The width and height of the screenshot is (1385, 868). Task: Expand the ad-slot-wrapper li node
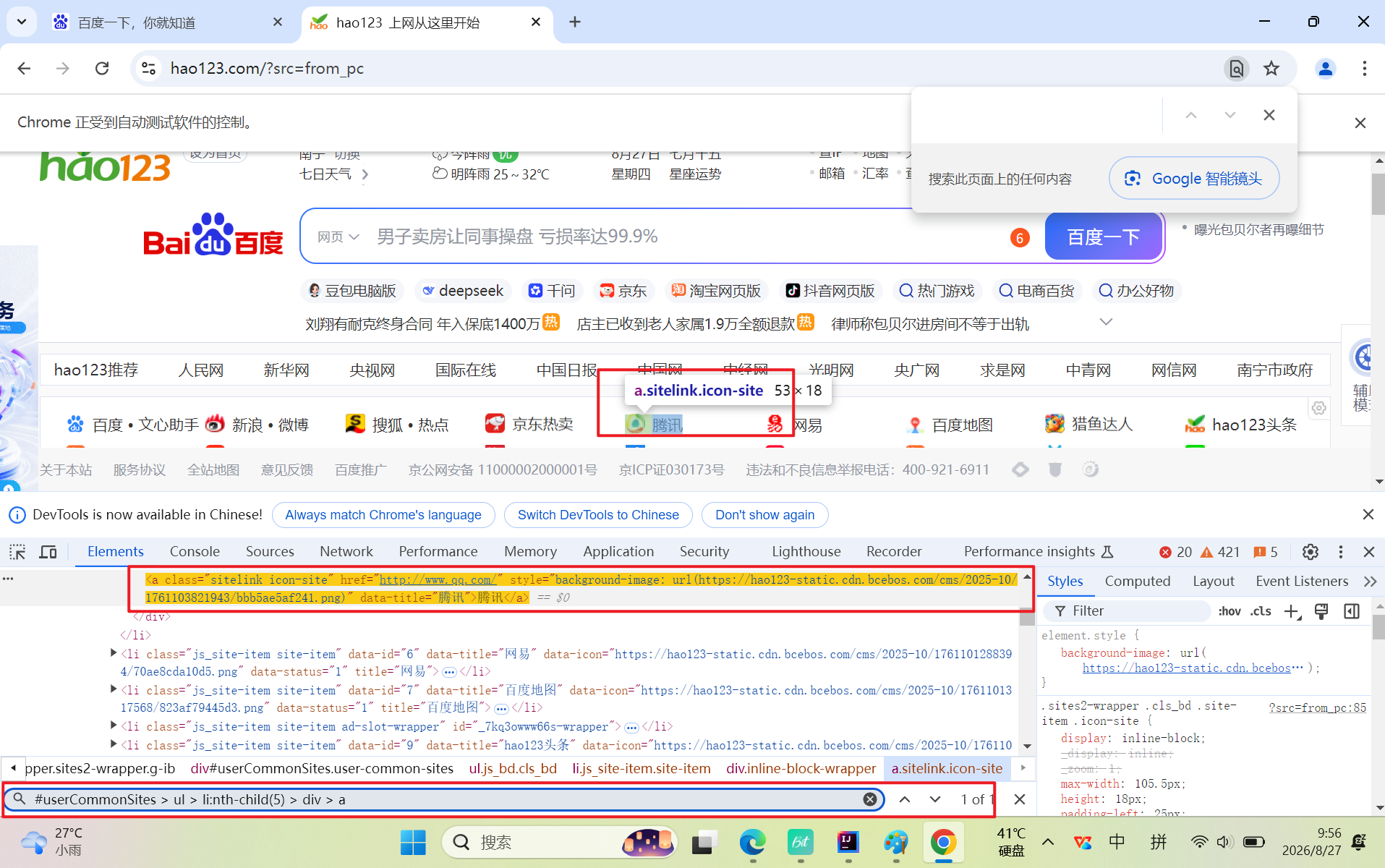114,726
